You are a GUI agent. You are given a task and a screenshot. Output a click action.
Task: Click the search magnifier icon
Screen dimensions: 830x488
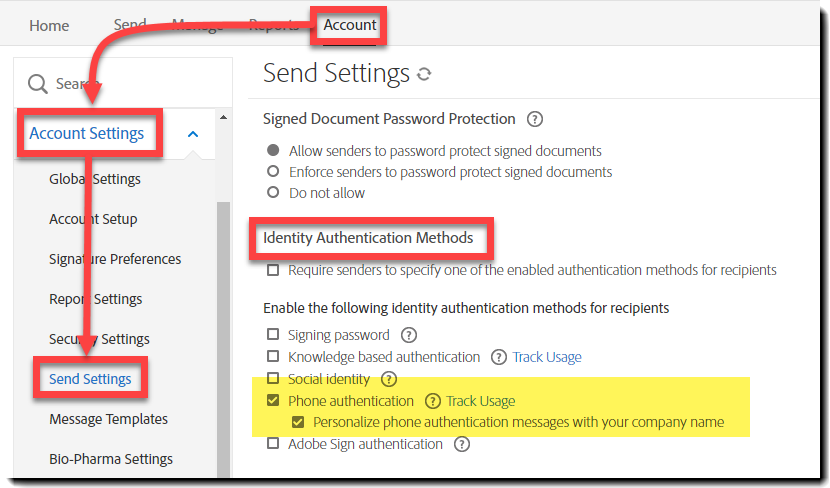[38, 84]
